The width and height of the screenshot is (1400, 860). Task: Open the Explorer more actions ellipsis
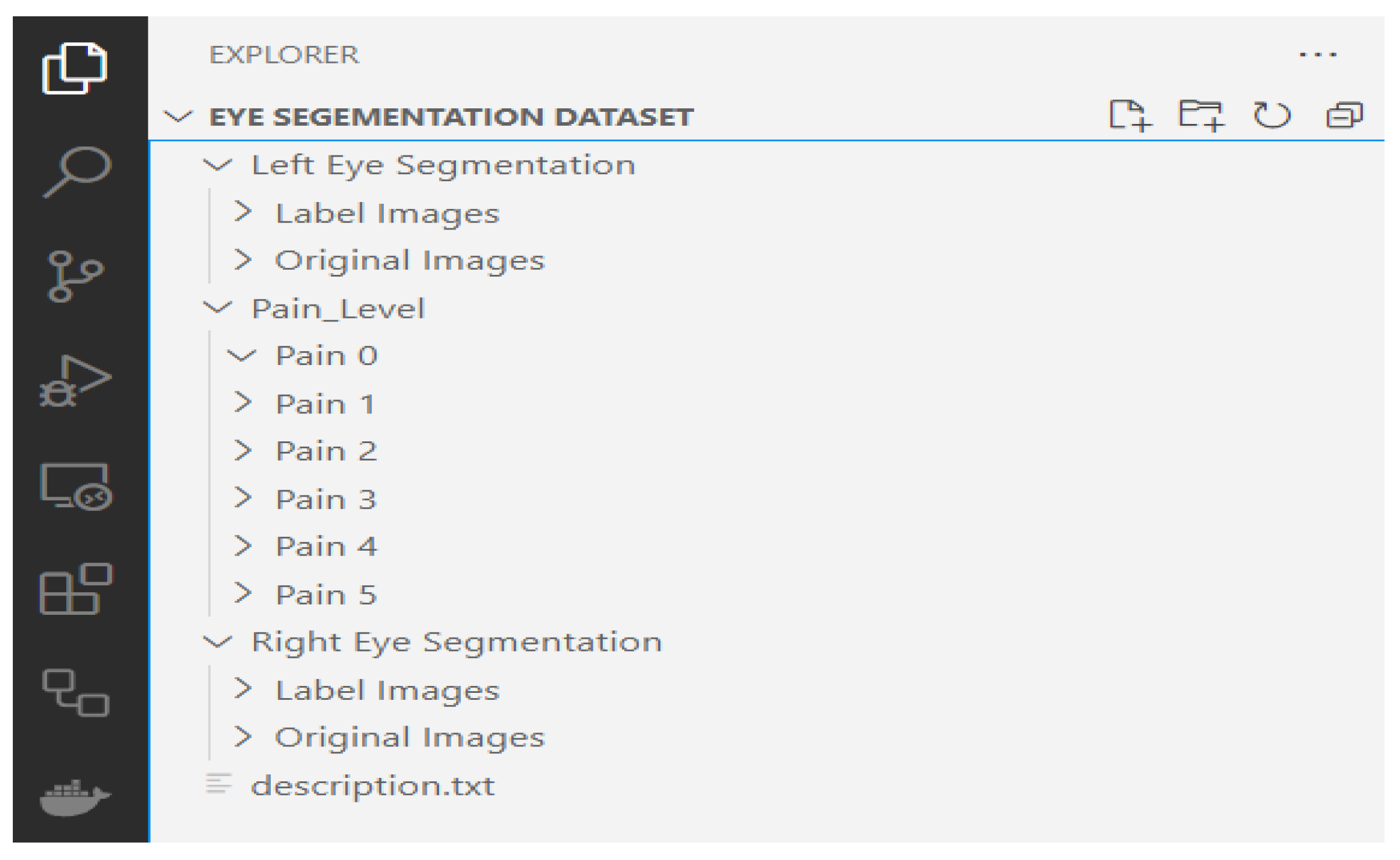pos(1317,55)
